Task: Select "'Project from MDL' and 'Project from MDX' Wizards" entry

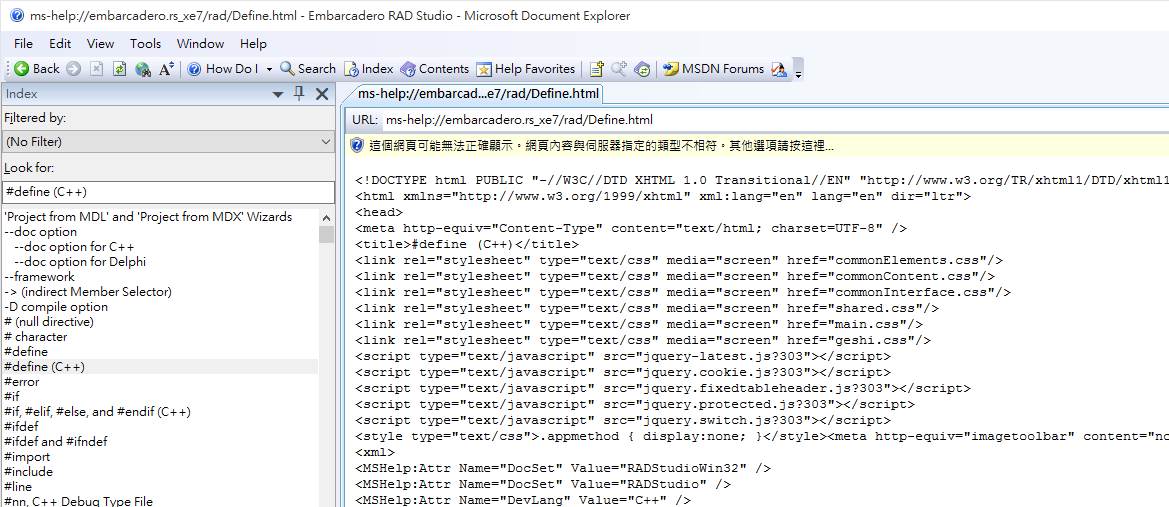Action: point(148,217)
